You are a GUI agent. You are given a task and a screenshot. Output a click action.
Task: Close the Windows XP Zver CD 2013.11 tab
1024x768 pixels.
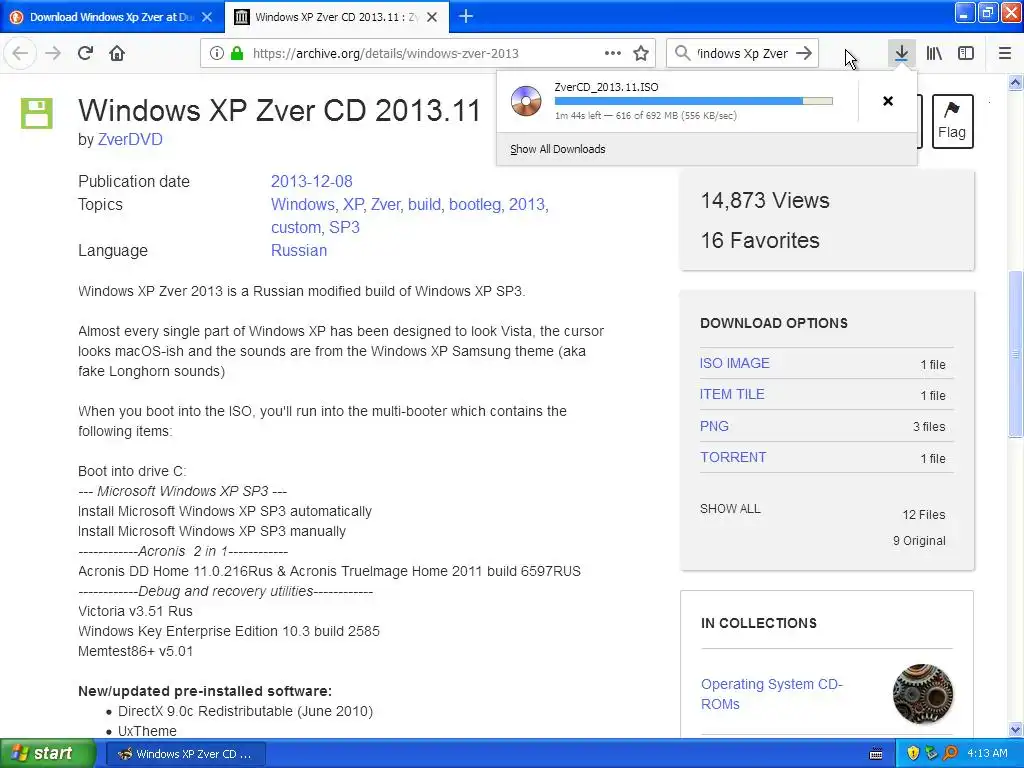[x=432, y=17]
